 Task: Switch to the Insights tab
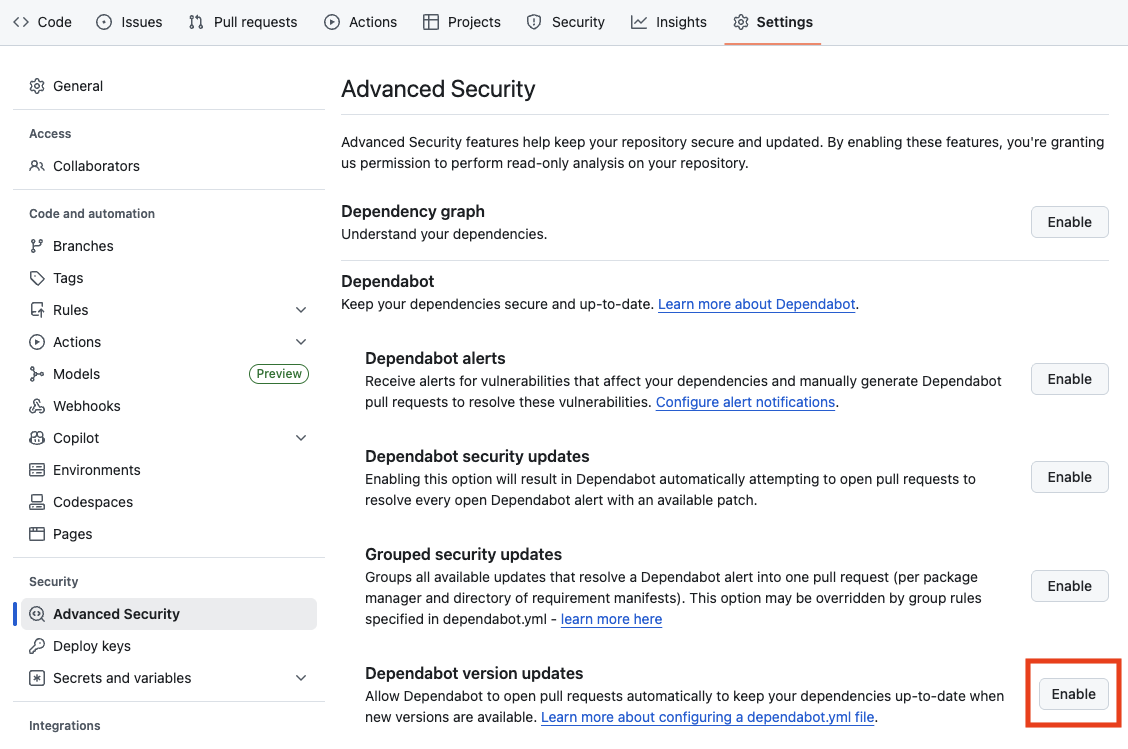668,22
